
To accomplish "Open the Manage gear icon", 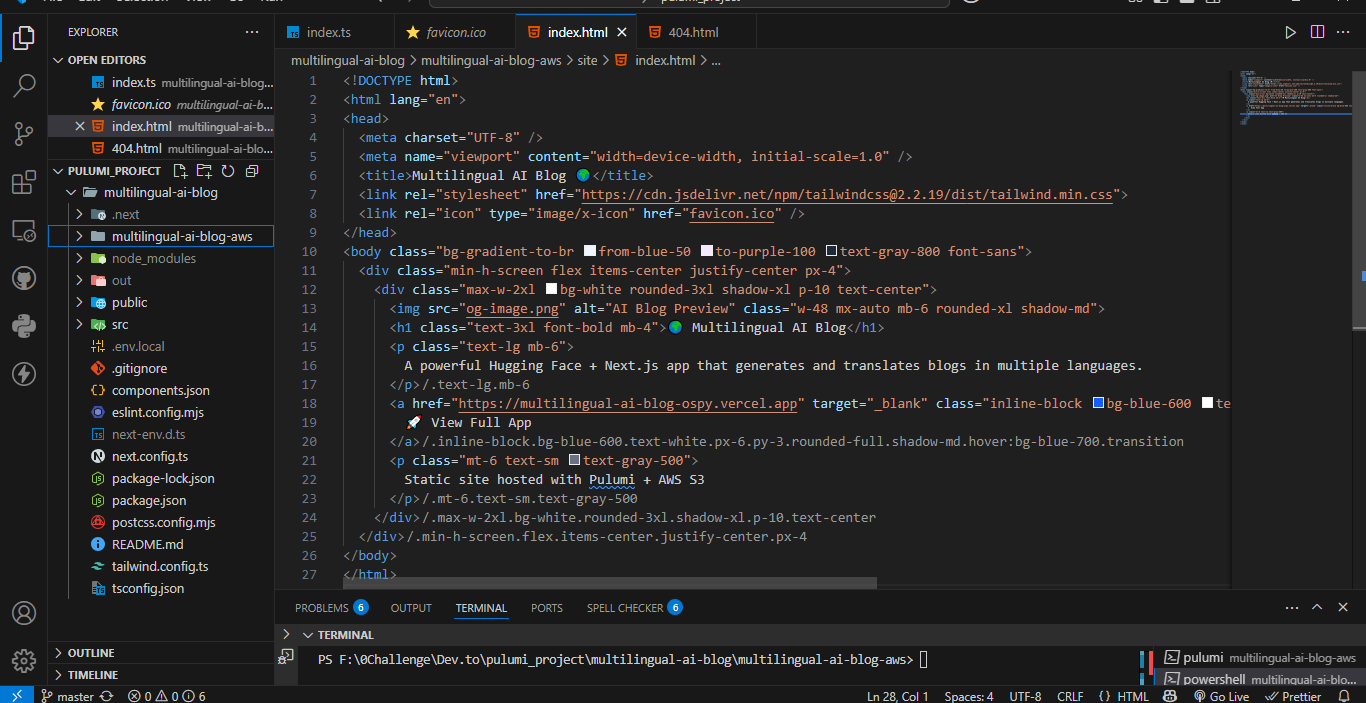I will 24,661.
